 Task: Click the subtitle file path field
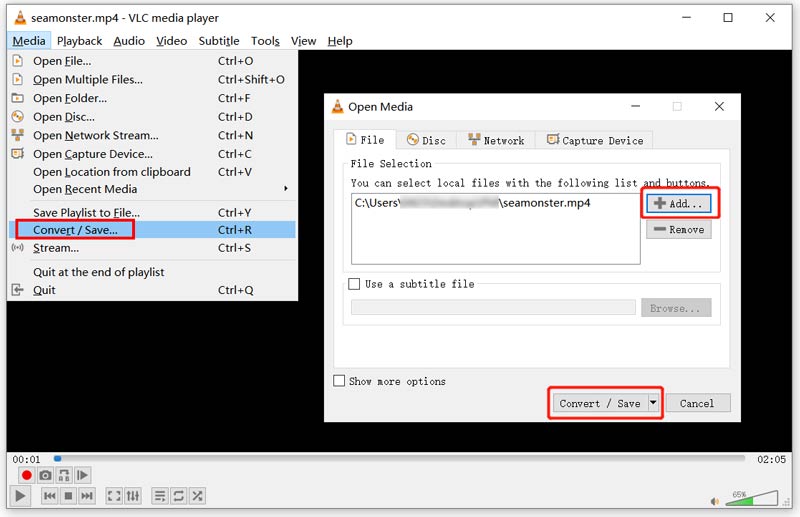click(493, 308)
